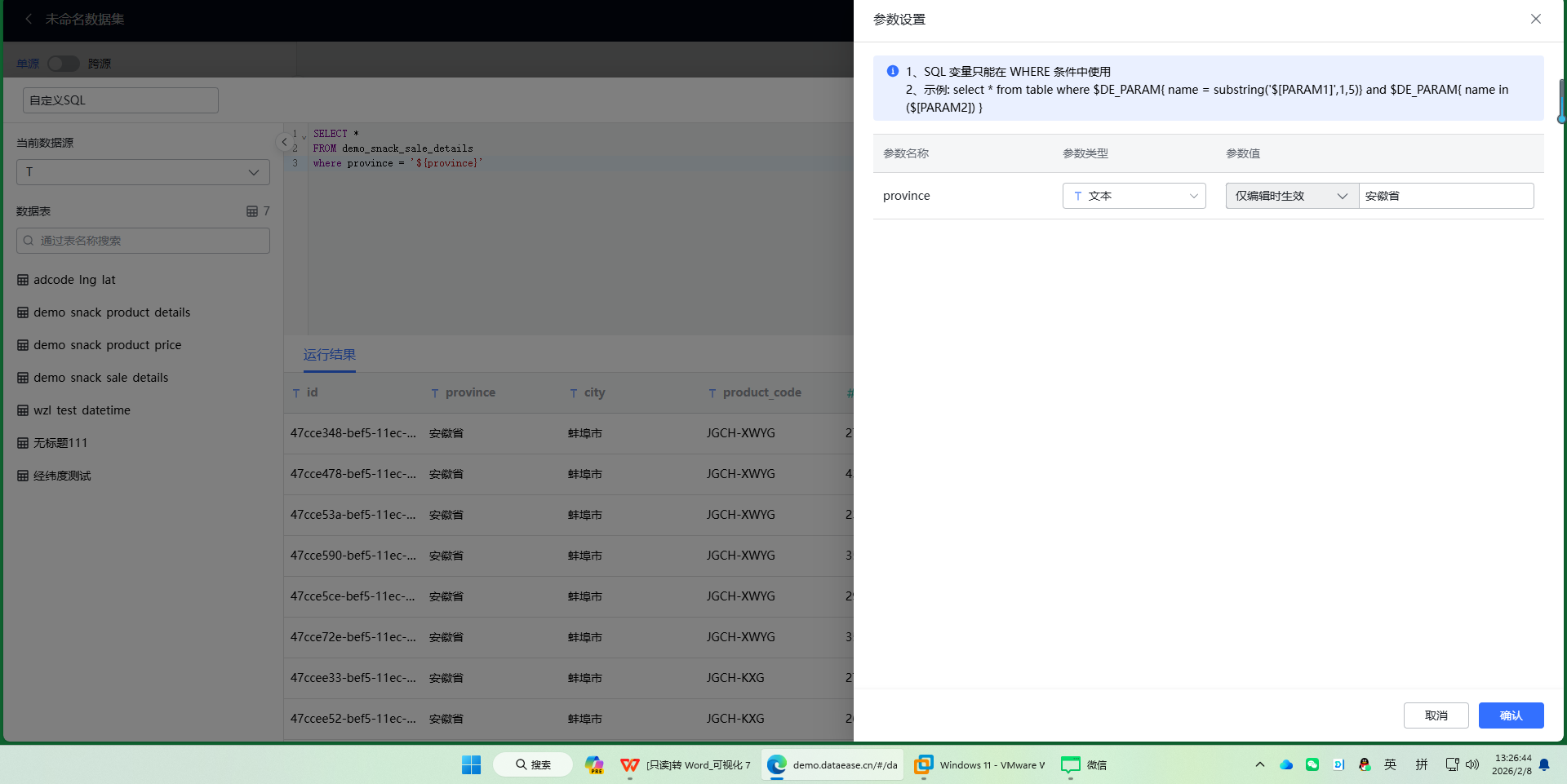Click the city column header
Screen dimensions: 1567x784
[x=594, y=392]
